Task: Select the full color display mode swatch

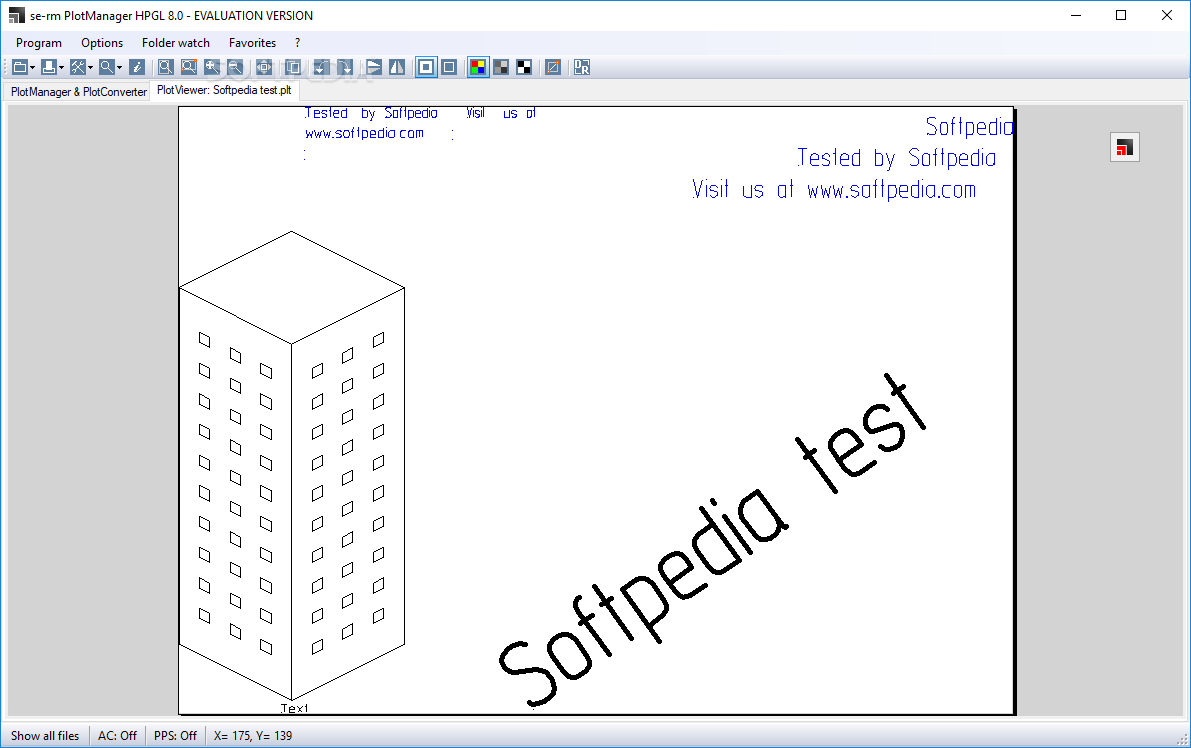Action: [478, 68]
